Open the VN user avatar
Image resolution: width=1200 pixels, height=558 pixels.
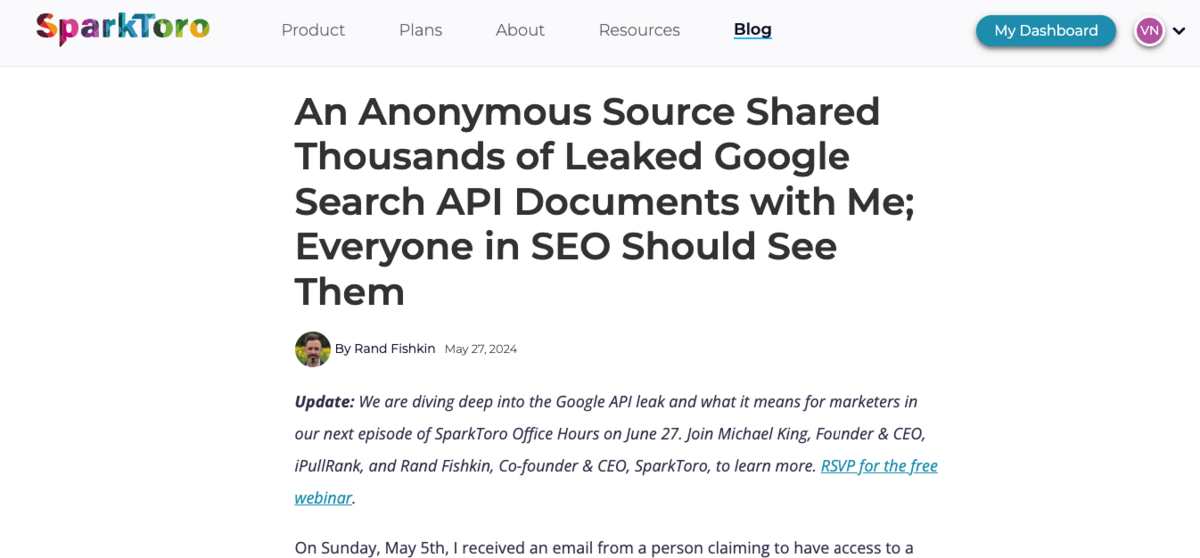1149,31
